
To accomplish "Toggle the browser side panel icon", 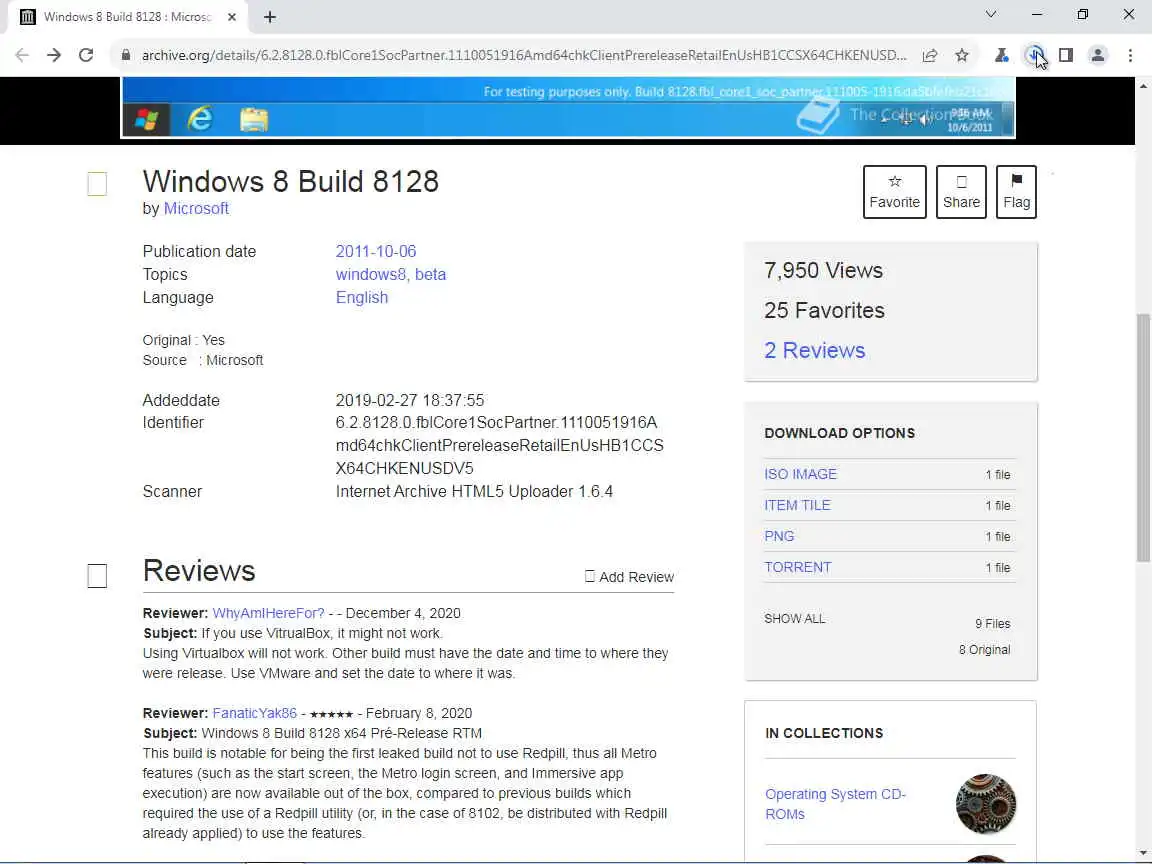I will [1066, 55].
